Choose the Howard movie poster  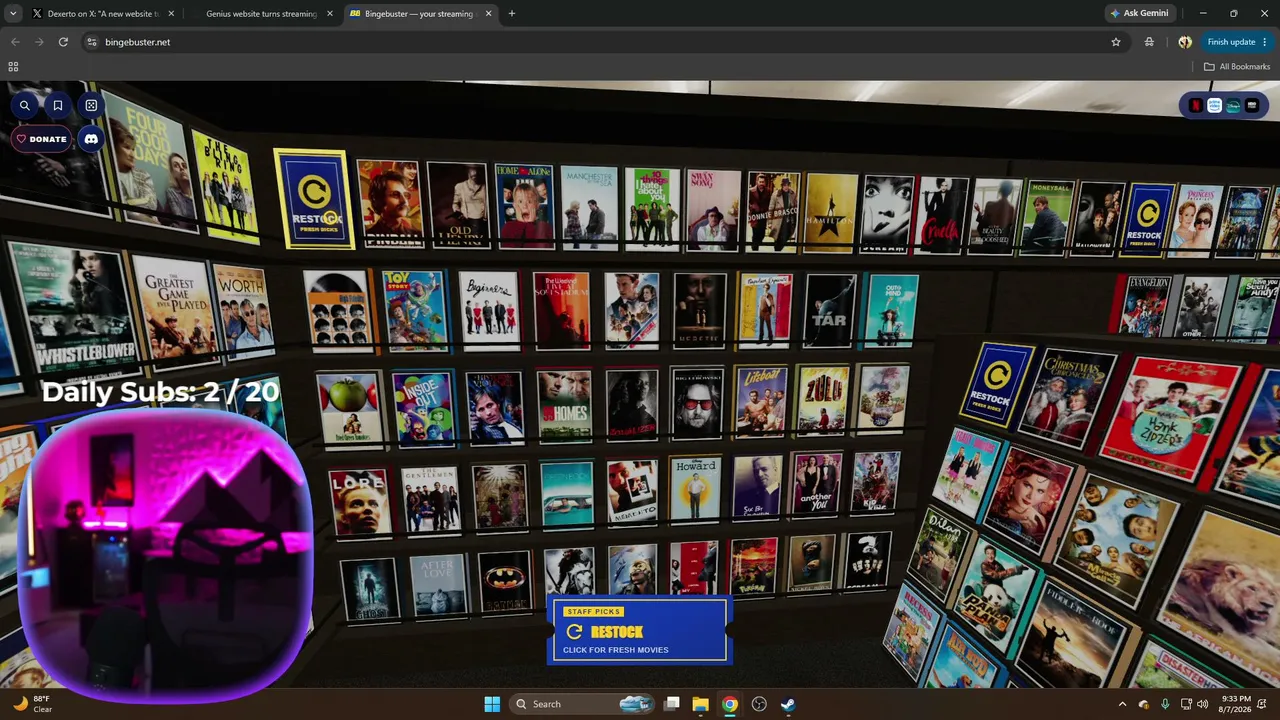696,490
